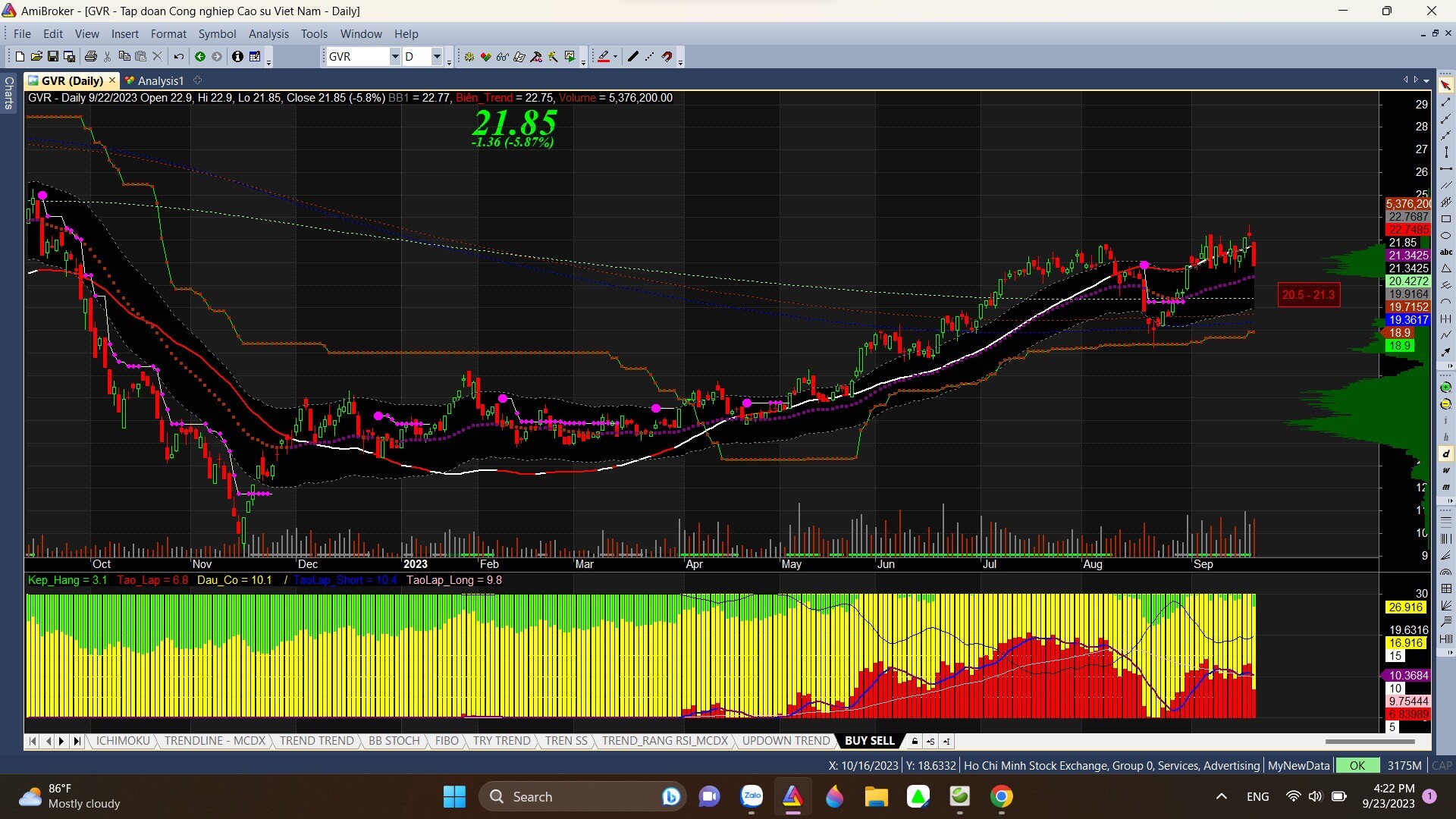Select the Triangle drawing tool
The height and width of the screenshot is (819, 1456).
point(1446,269)
